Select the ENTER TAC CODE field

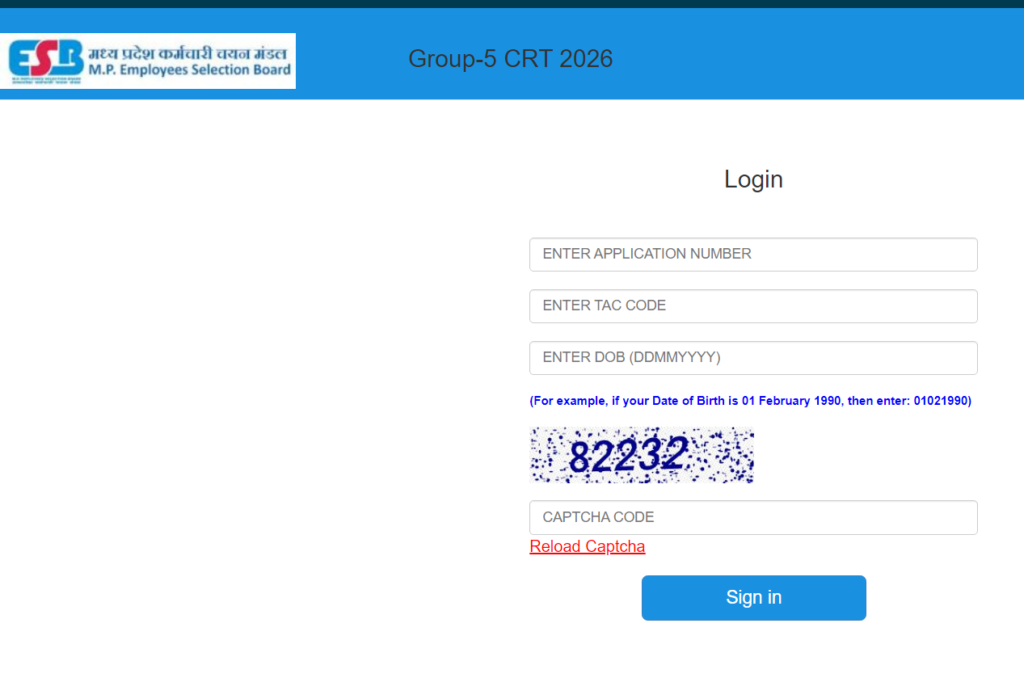(x=753, y=306)
